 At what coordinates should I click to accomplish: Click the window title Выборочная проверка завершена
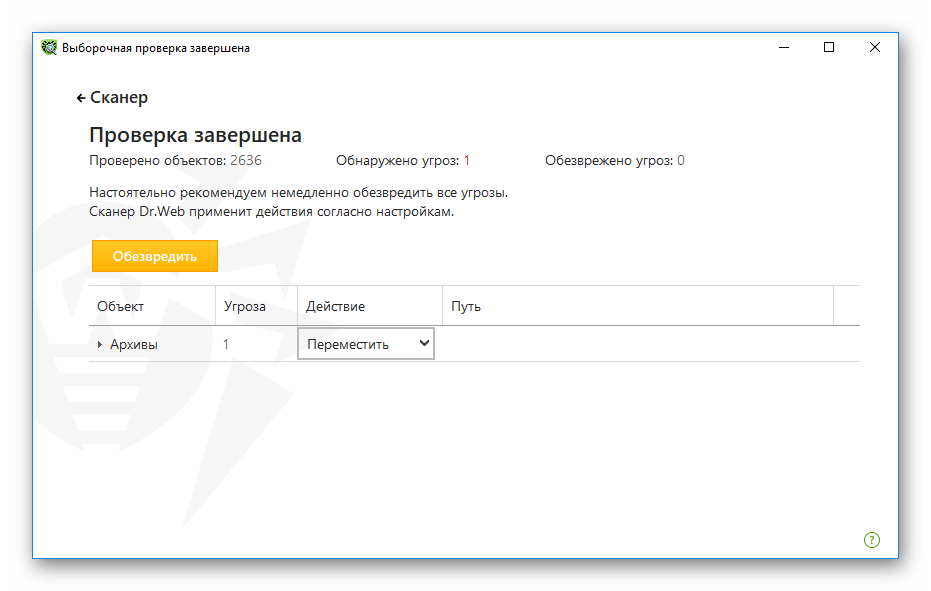[156, 48]
